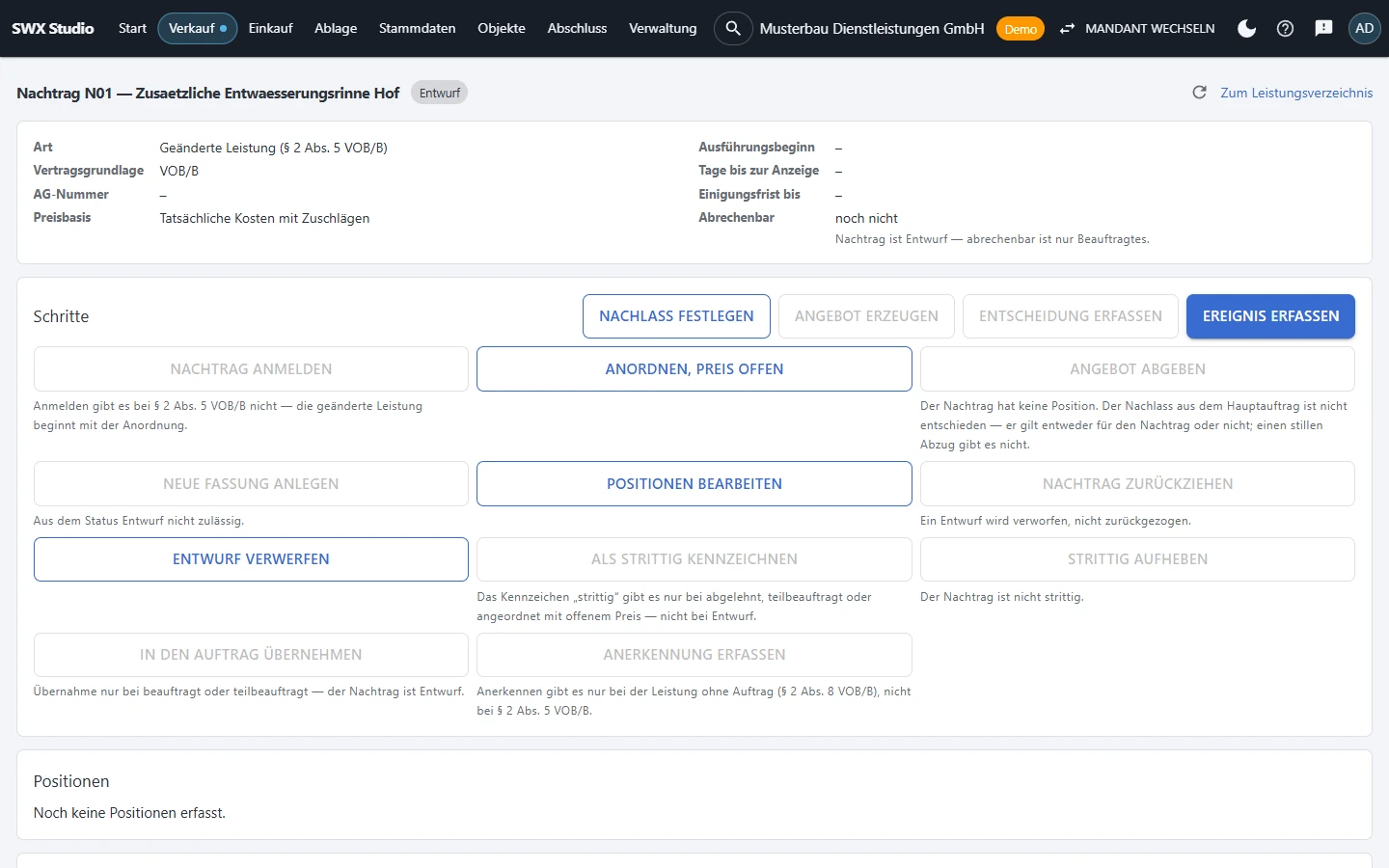The height and width of the screenshot is (868, 1389).
Task: Open the Stammdaten menu
Action: point(417,28)
